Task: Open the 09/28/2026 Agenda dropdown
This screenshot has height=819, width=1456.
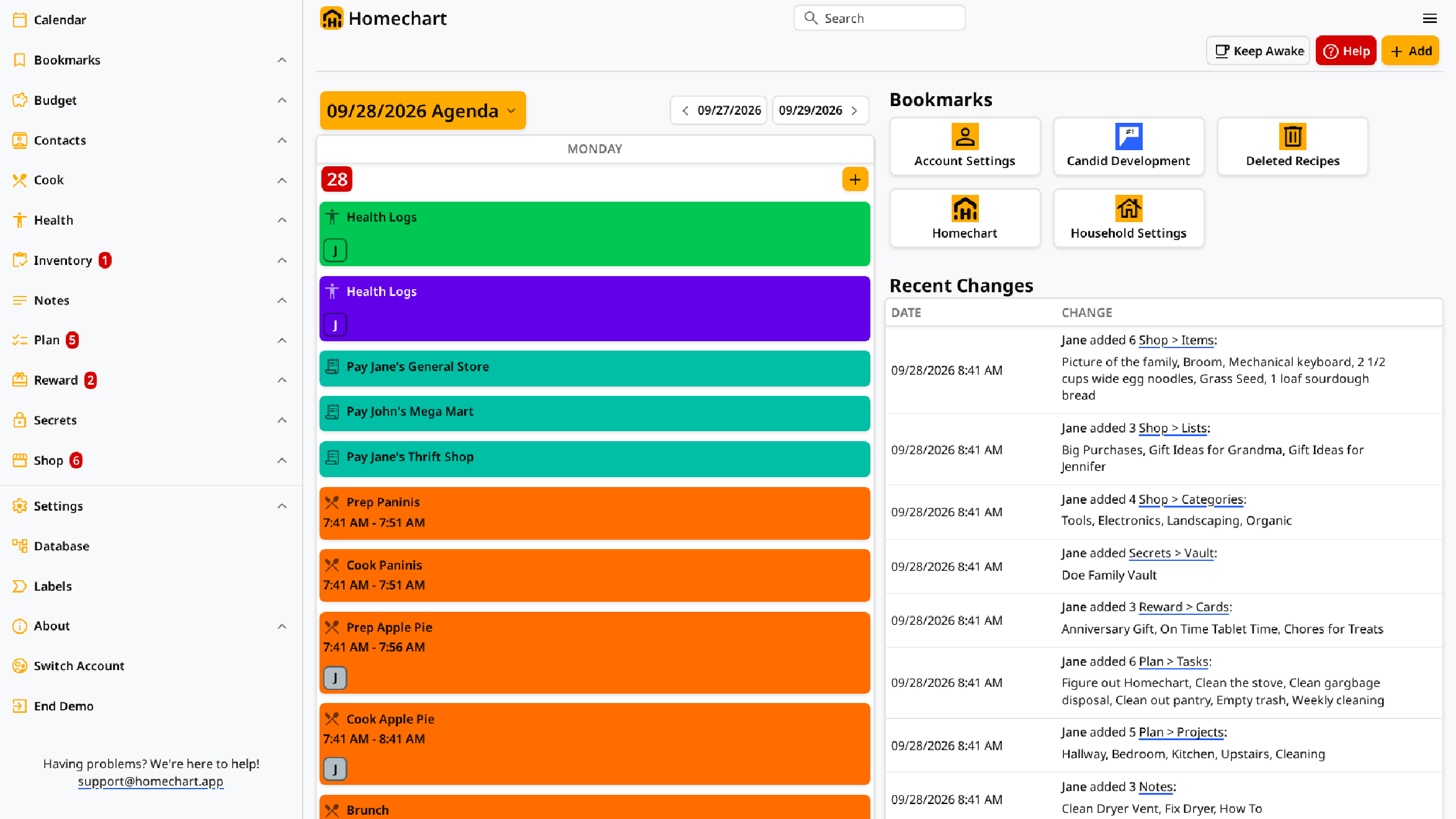Action: pyautogui.click(x=422, y=110)
